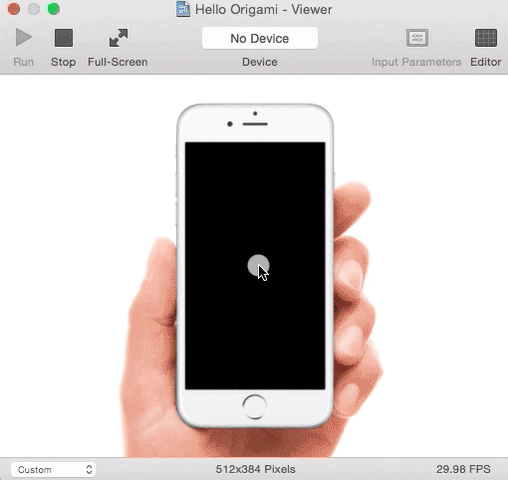Open the No Device selector

(260, 38)
